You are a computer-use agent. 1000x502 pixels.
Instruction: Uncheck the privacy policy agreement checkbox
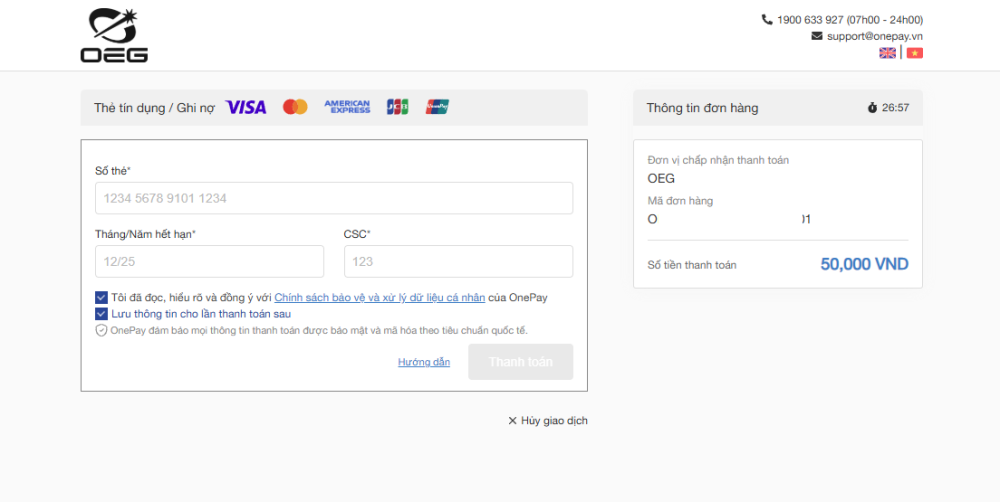[x=101, y=297]
